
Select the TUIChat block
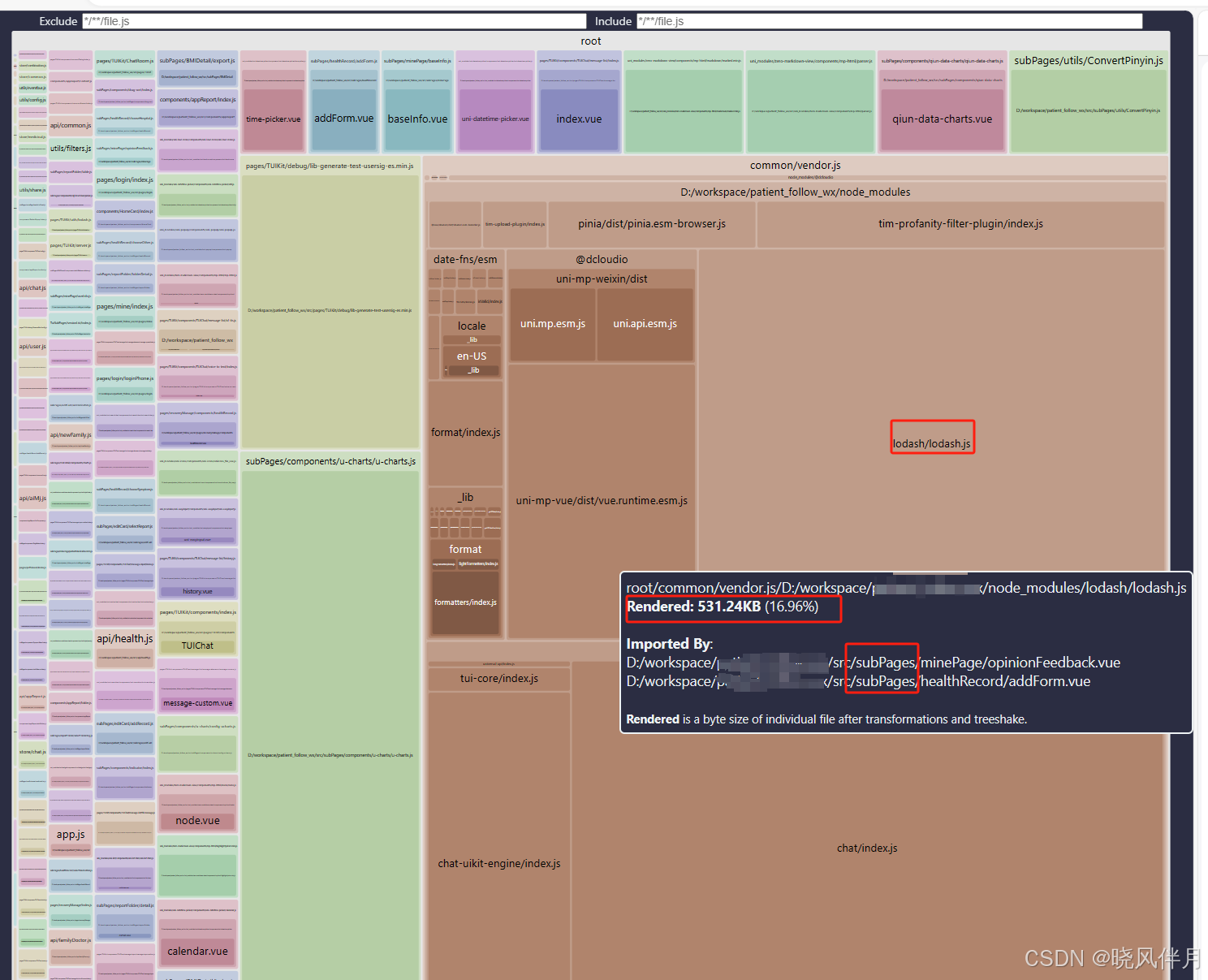coord(197,646)
